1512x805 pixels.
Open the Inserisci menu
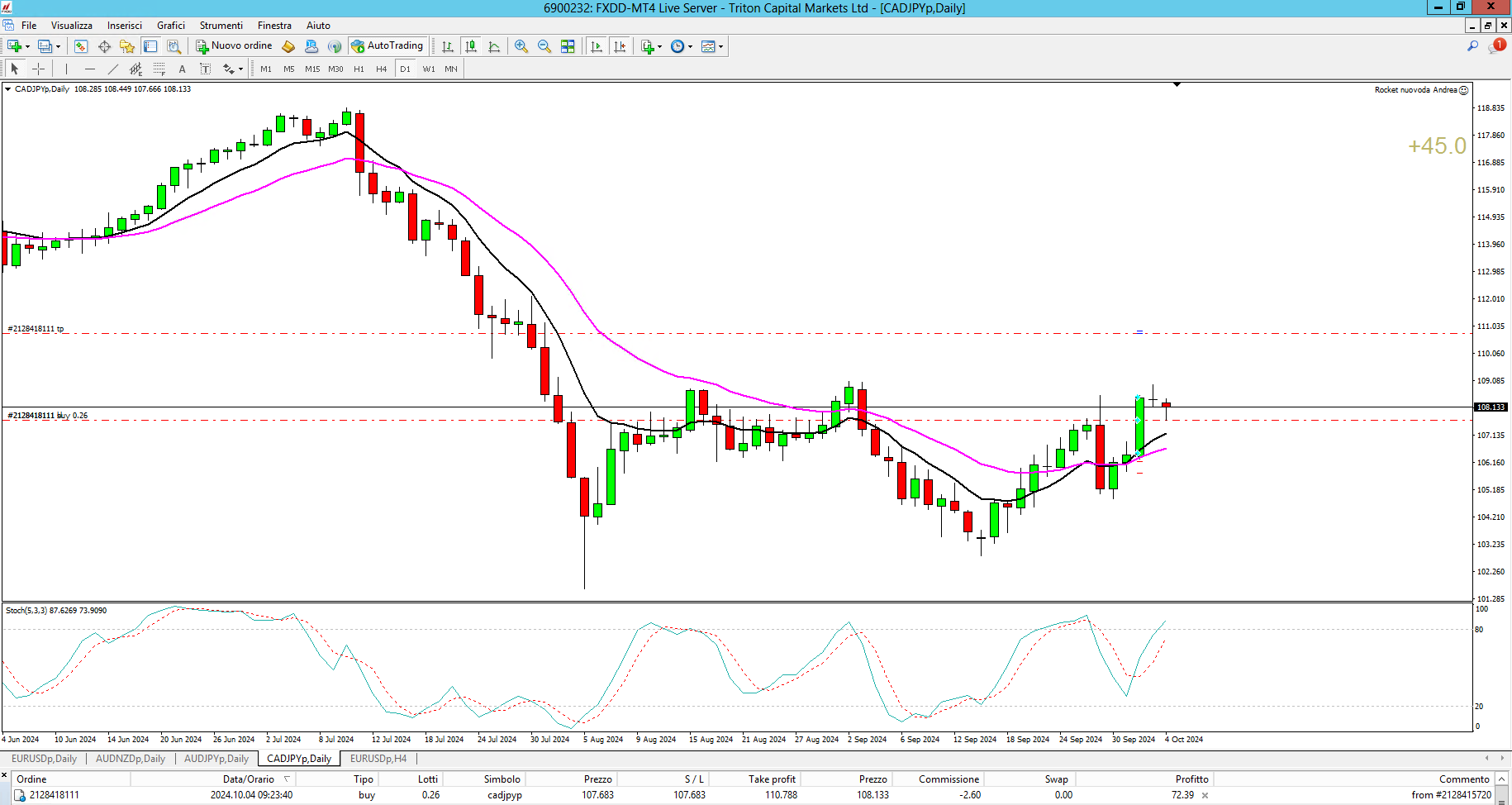click(x=125, y=26)
